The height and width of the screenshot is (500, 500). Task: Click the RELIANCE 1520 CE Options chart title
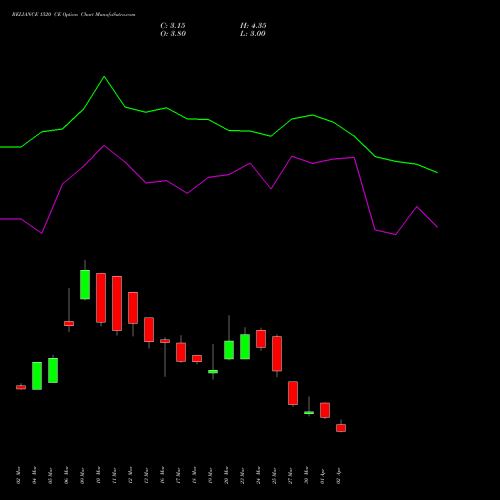point(73,15)
